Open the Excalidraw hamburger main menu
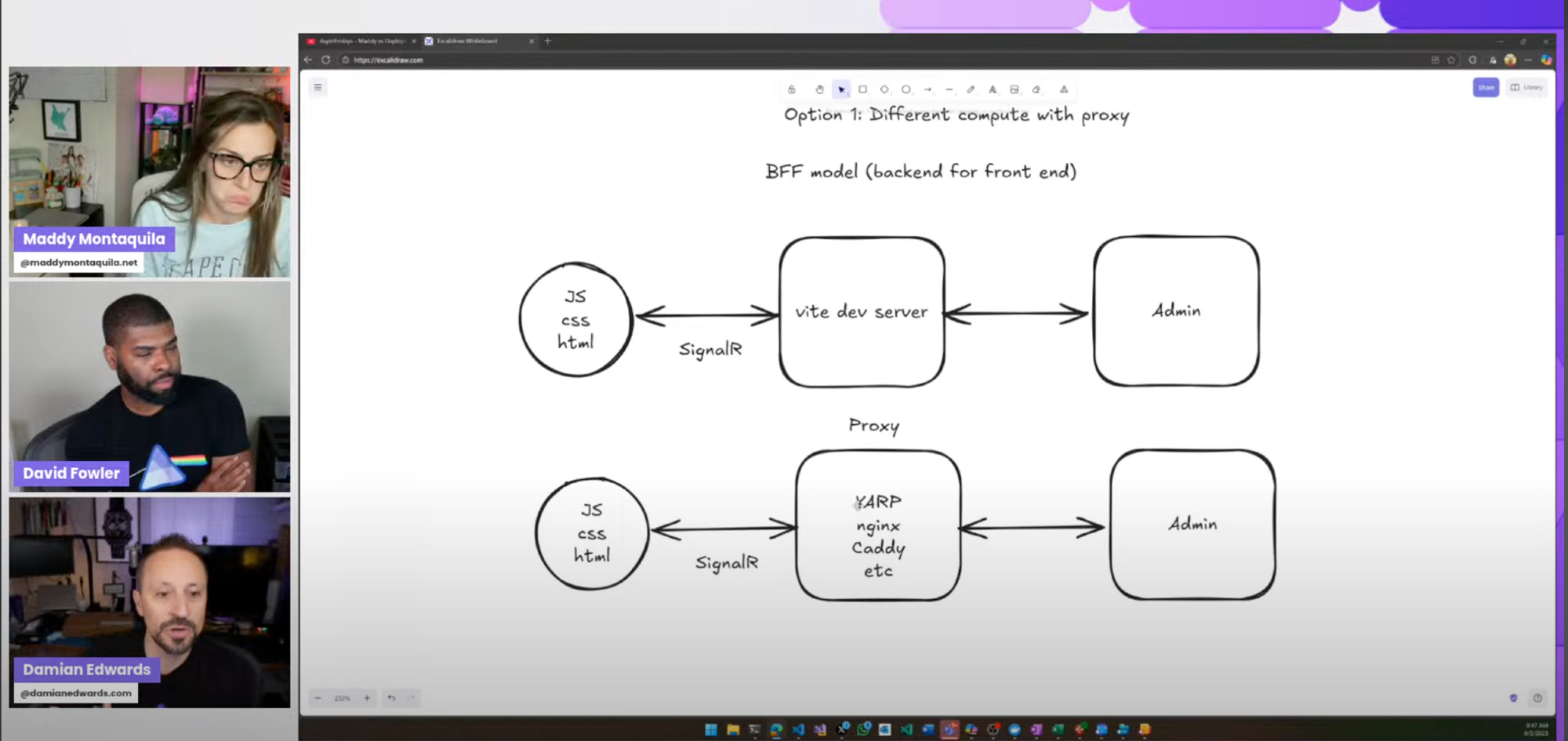The image size is (1568, 741). 318,87
